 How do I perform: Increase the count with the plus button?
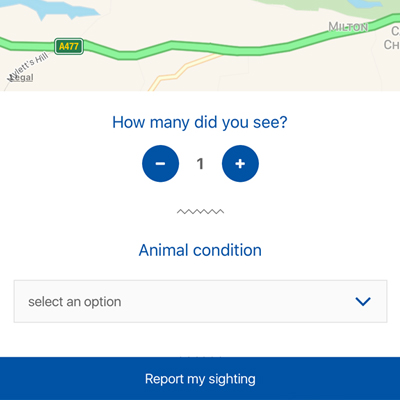pyautogui.click(x=240, y=164)
